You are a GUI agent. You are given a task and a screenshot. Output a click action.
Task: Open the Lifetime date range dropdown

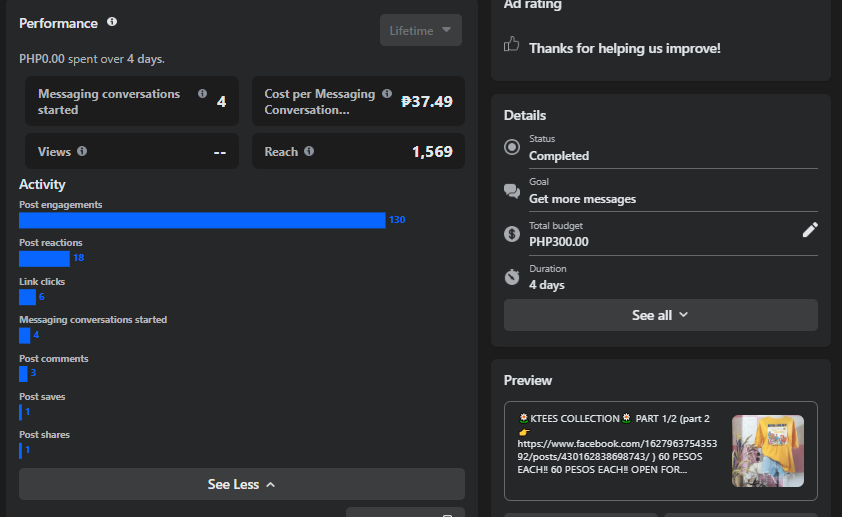pos(420,30)
